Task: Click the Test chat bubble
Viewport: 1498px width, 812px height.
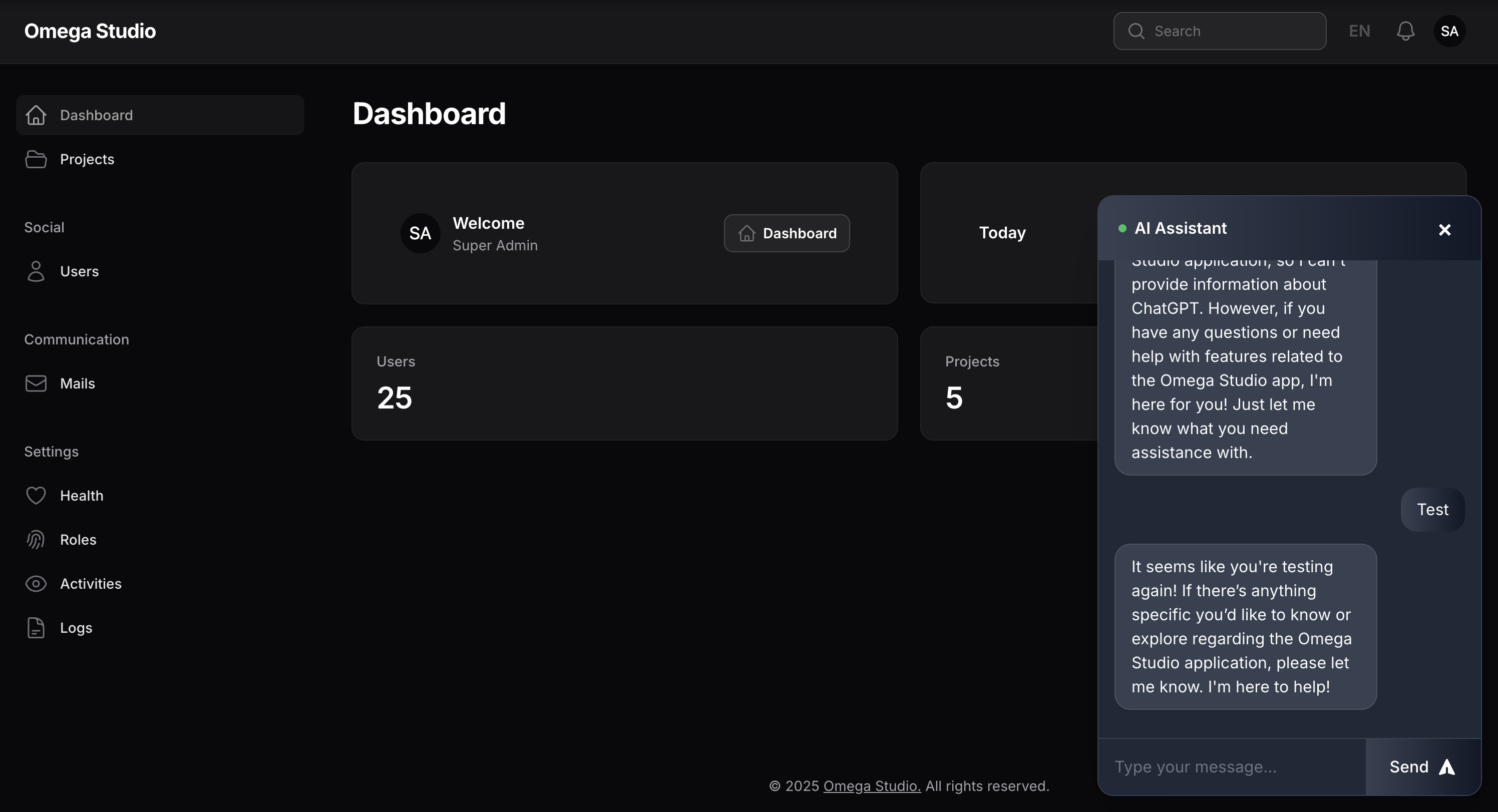Action: pos(1432,509)
